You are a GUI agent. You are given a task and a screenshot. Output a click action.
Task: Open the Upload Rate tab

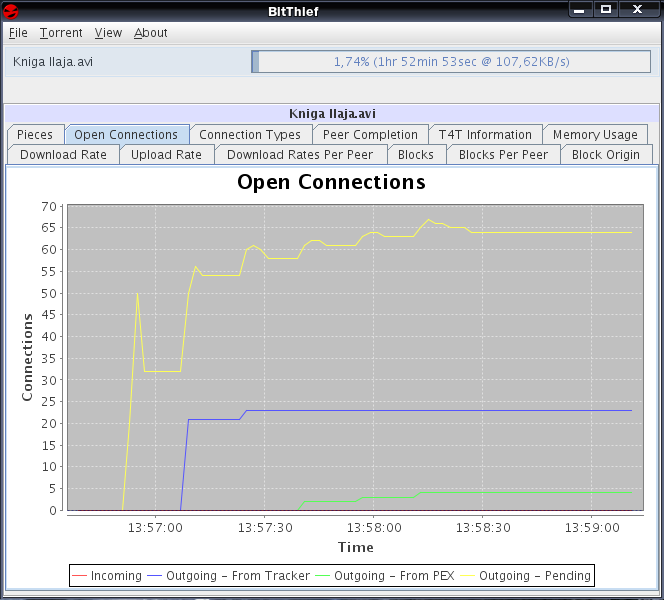[166, 155]
